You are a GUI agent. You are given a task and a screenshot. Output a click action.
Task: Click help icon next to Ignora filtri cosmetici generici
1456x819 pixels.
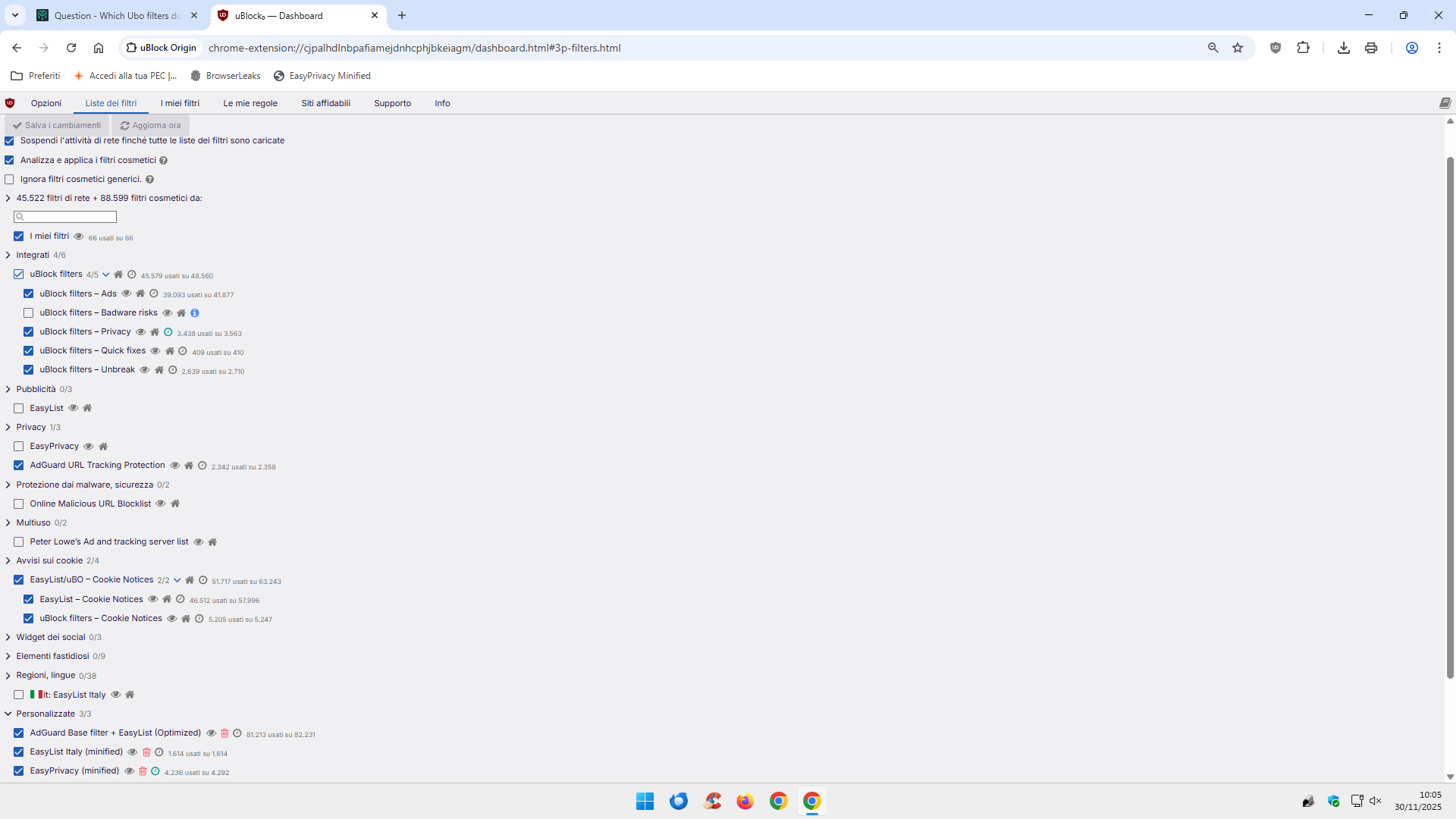click(149, 180)
